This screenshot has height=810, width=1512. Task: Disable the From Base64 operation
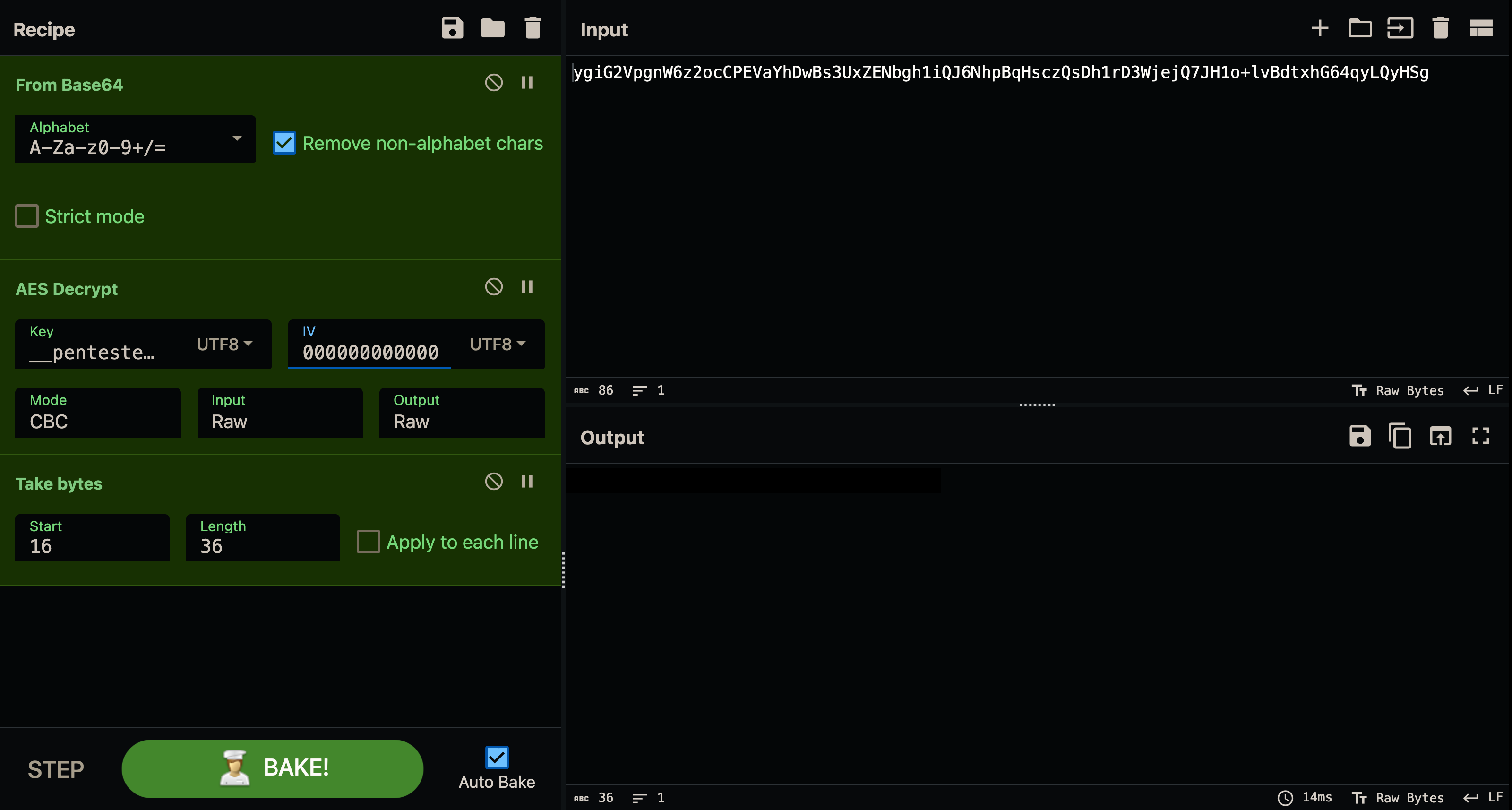pos(494,83)
